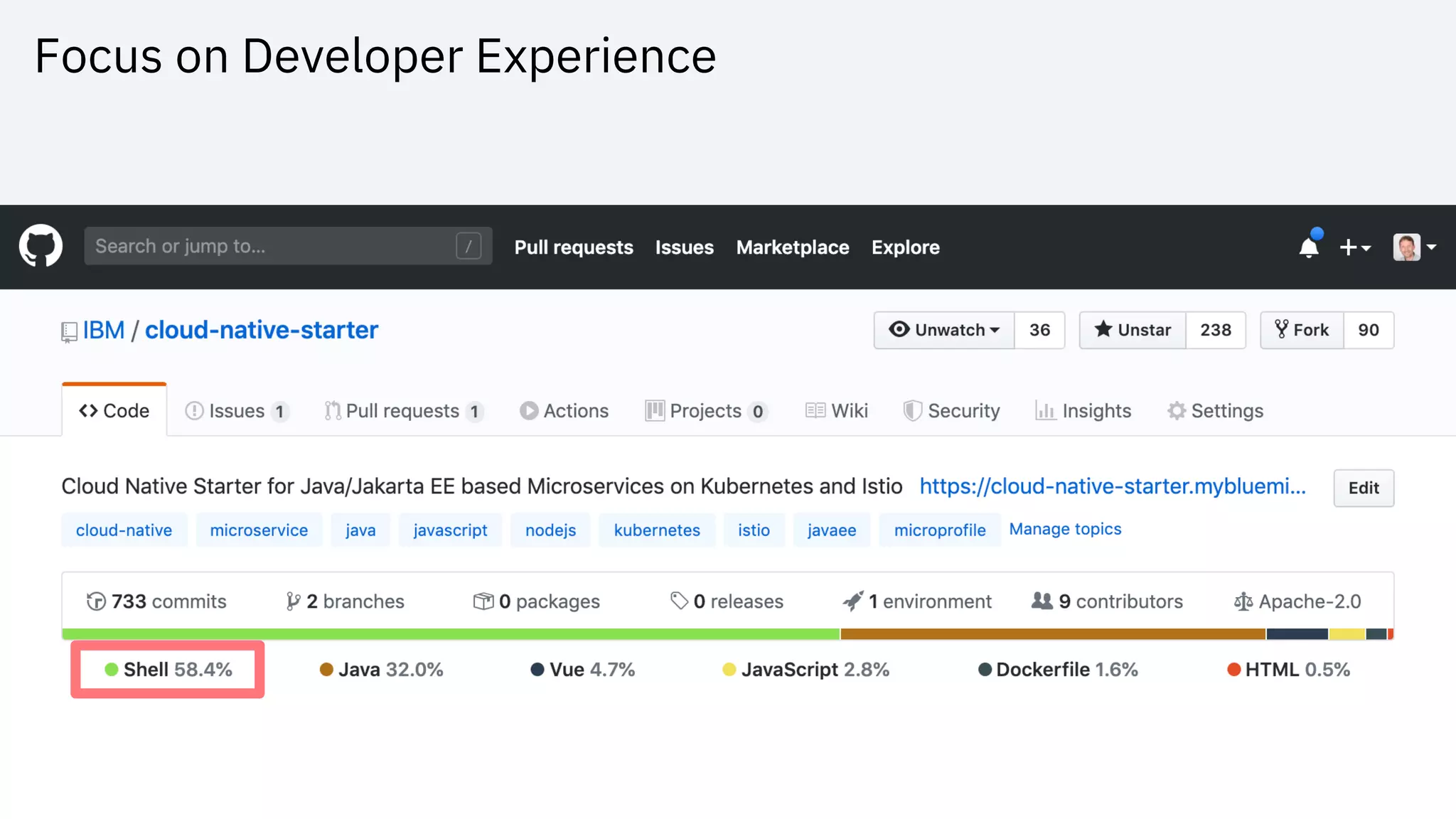Click the gear icon on Settings tab
The height and width of the screenshot is (819, 1456).
[1177, 411]
